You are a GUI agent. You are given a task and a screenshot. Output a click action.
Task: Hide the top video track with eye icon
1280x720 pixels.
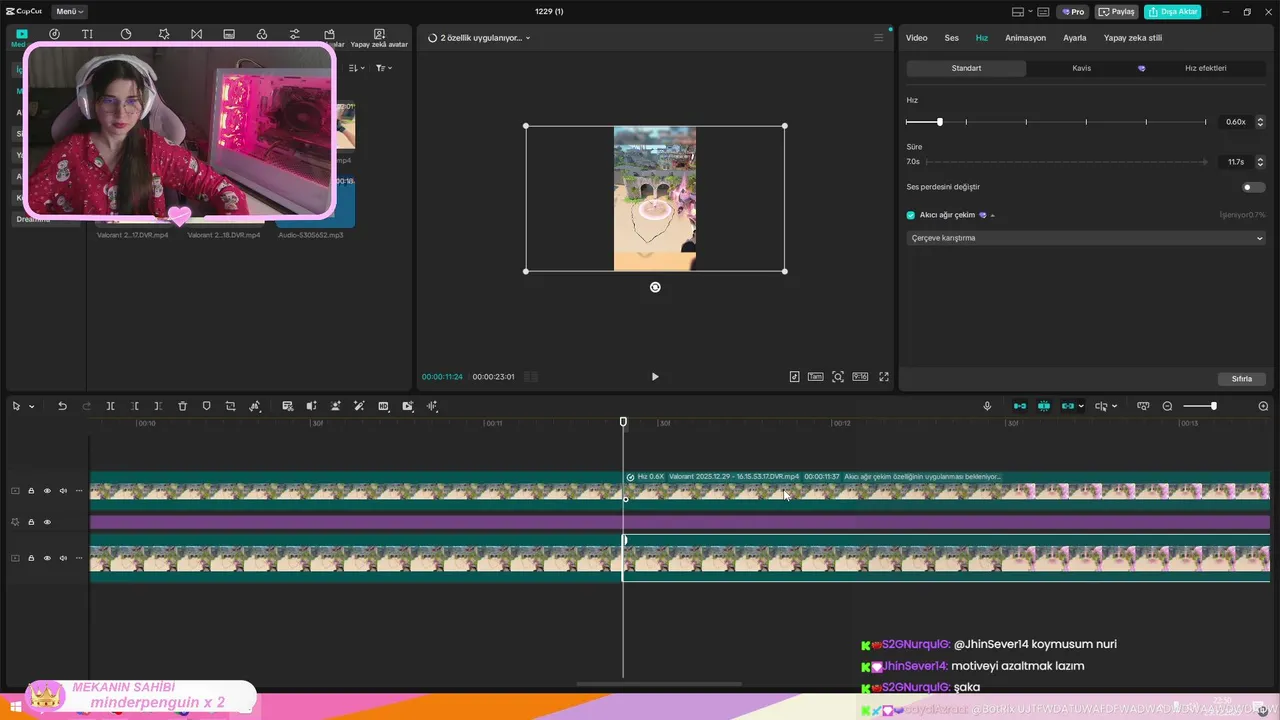click(x=47, y=491)
